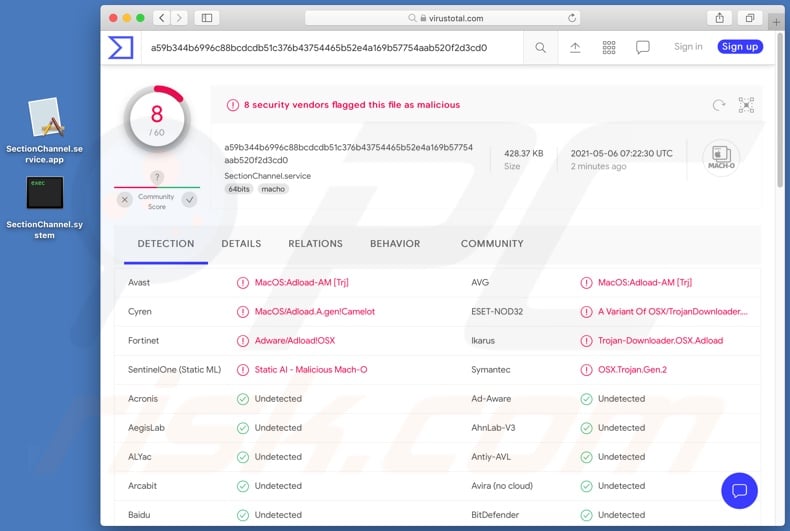Image resolution: width=790 pixels, height=531 pixels.
Task: Click Static AI - Malicious Mach-O result
Action: (310, 370)
